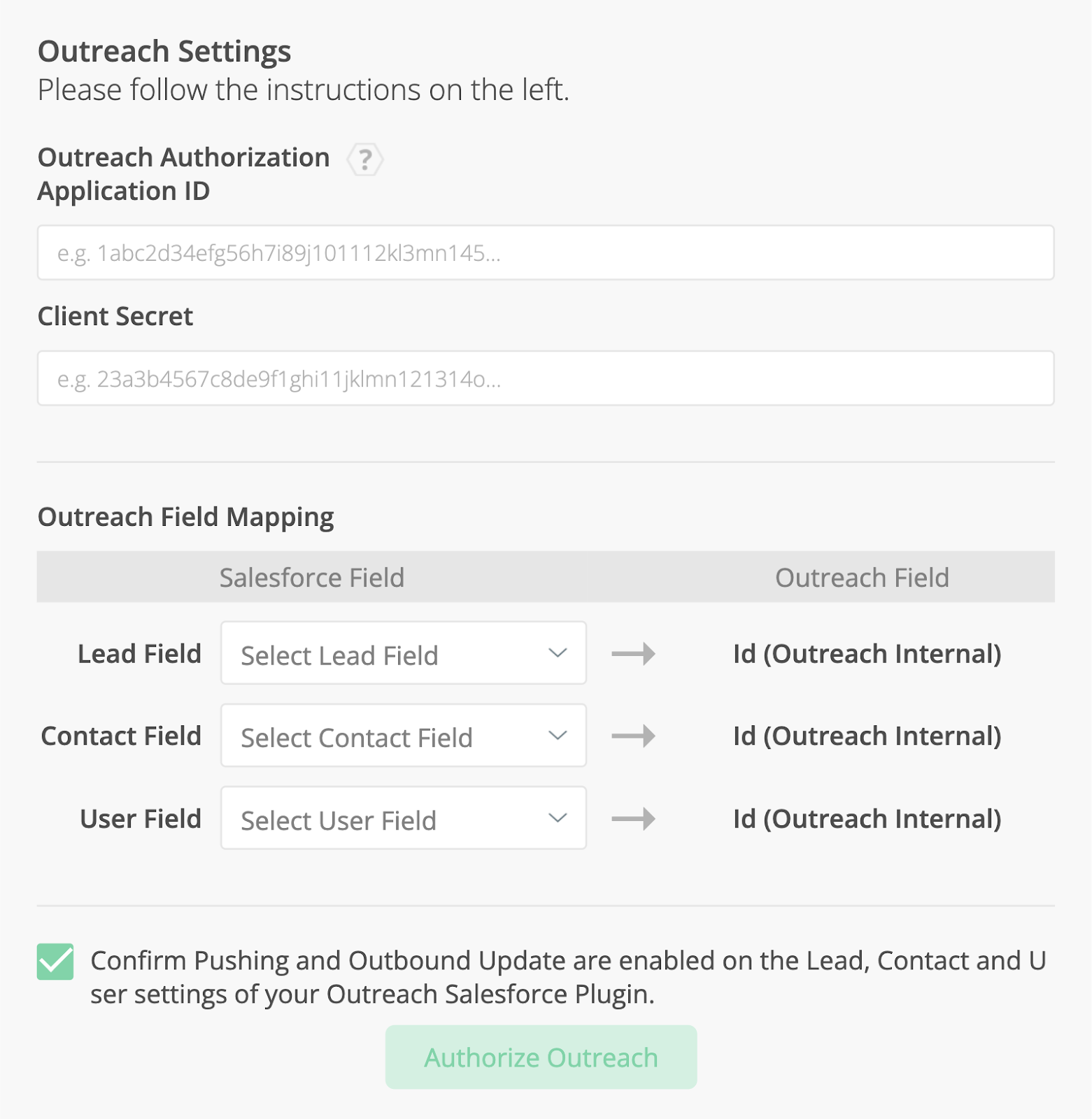Screen dimensions: 1092x1119
Task: Open the Select Lead Field dropdown
Action: (x=403, y=653)
